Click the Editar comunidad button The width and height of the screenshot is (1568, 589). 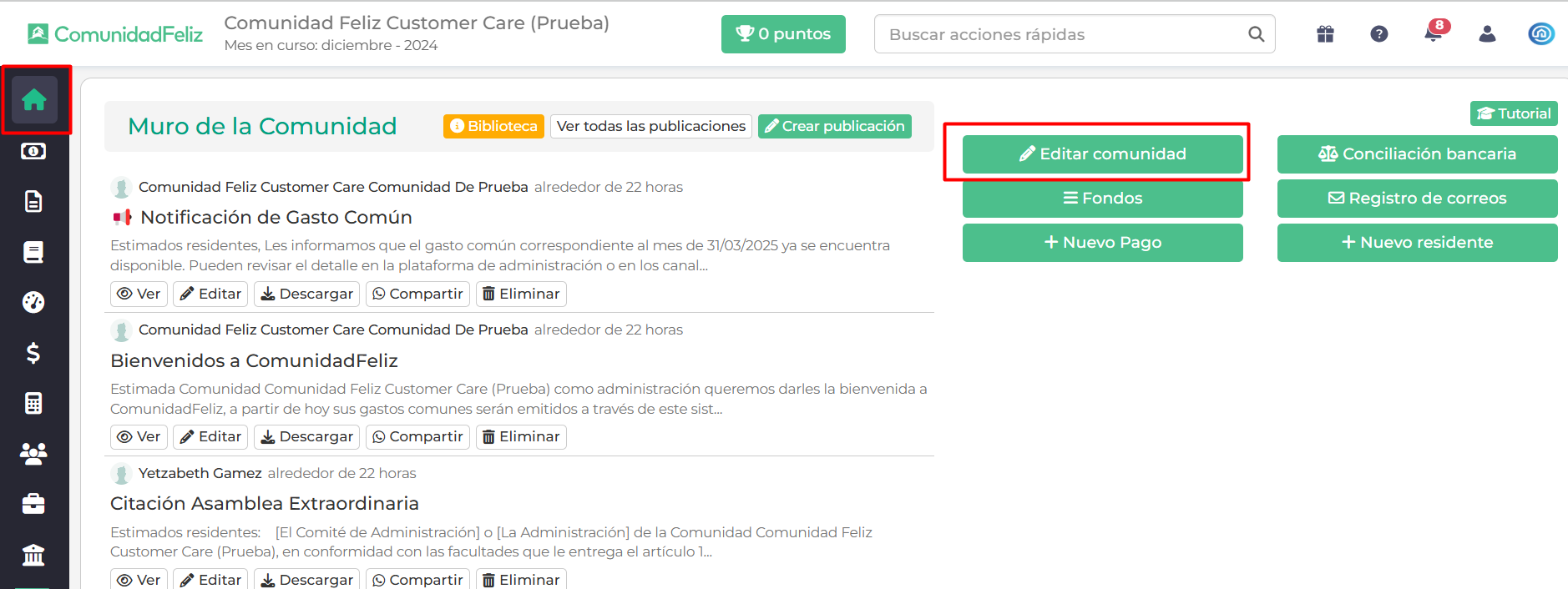tap(1102, 154)
